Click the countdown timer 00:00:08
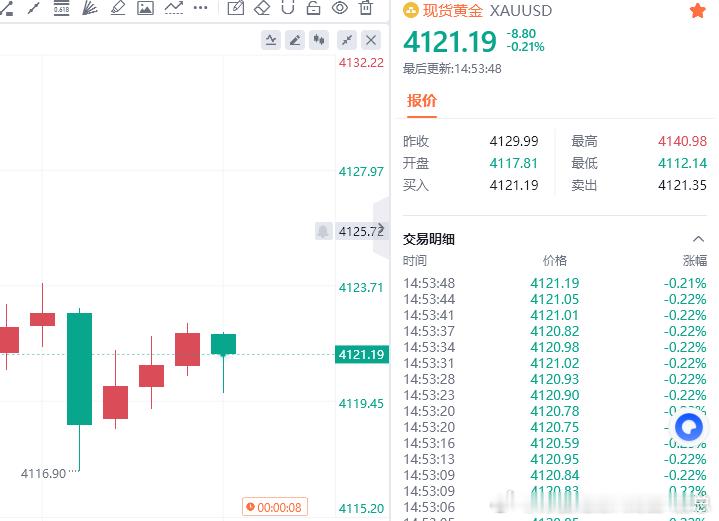Viewport: 719px width, 521px height. click(x=275, y=507)
